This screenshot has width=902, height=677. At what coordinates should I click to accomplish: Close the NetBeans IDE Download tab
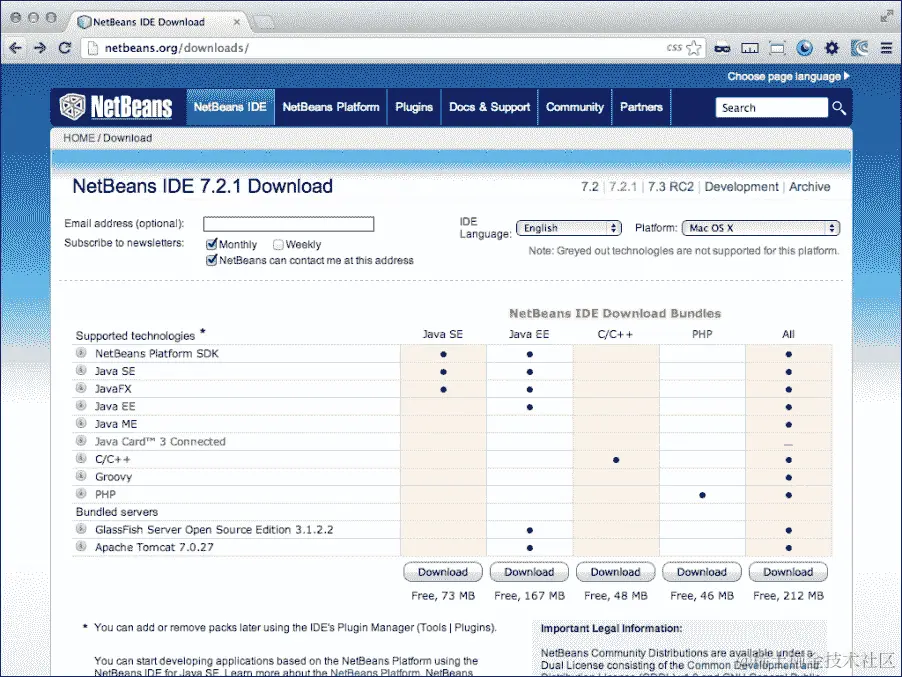click(x=236, y=22)
